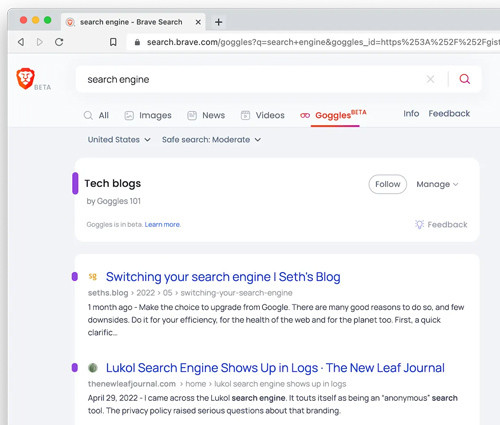Open the top Feedback link
500x425 pixels.
(449, 114)
